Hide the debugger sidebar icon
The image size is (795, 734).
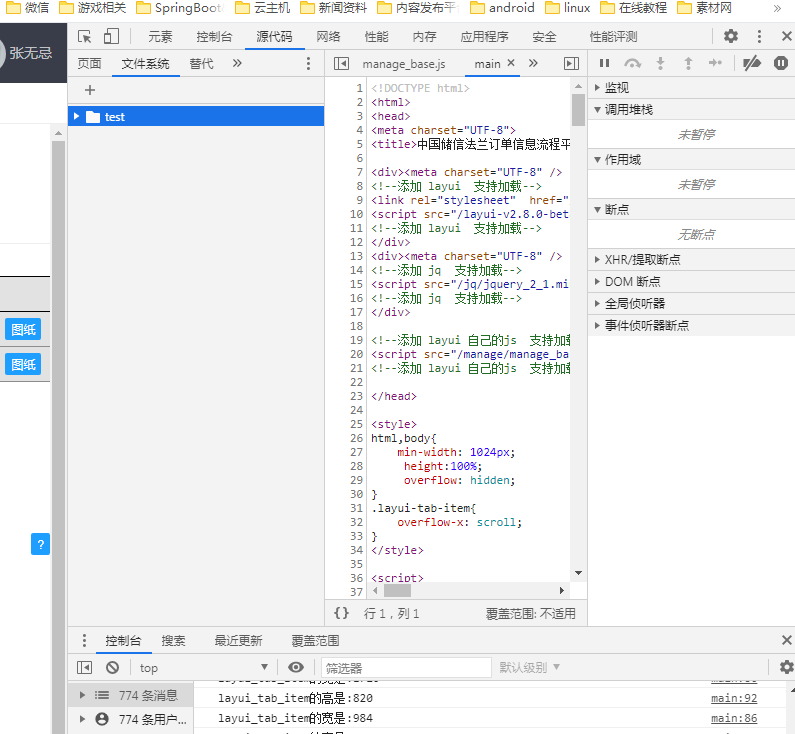(571, 63)
